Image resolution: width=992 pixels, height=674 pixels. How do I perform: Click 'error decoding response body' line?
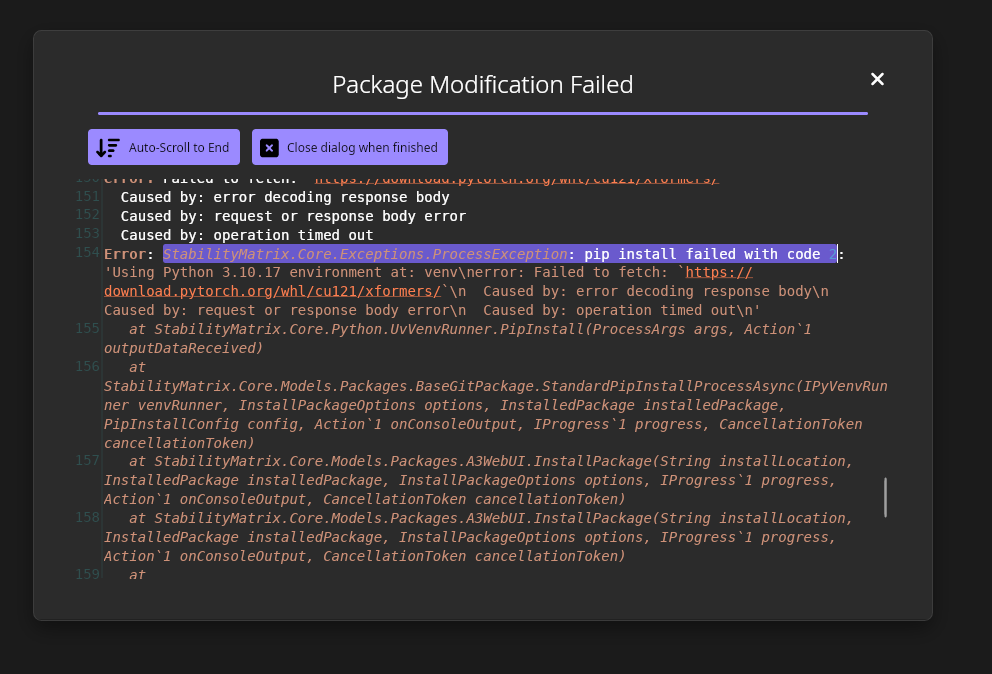pyautogui.click(x=284, y=197)
